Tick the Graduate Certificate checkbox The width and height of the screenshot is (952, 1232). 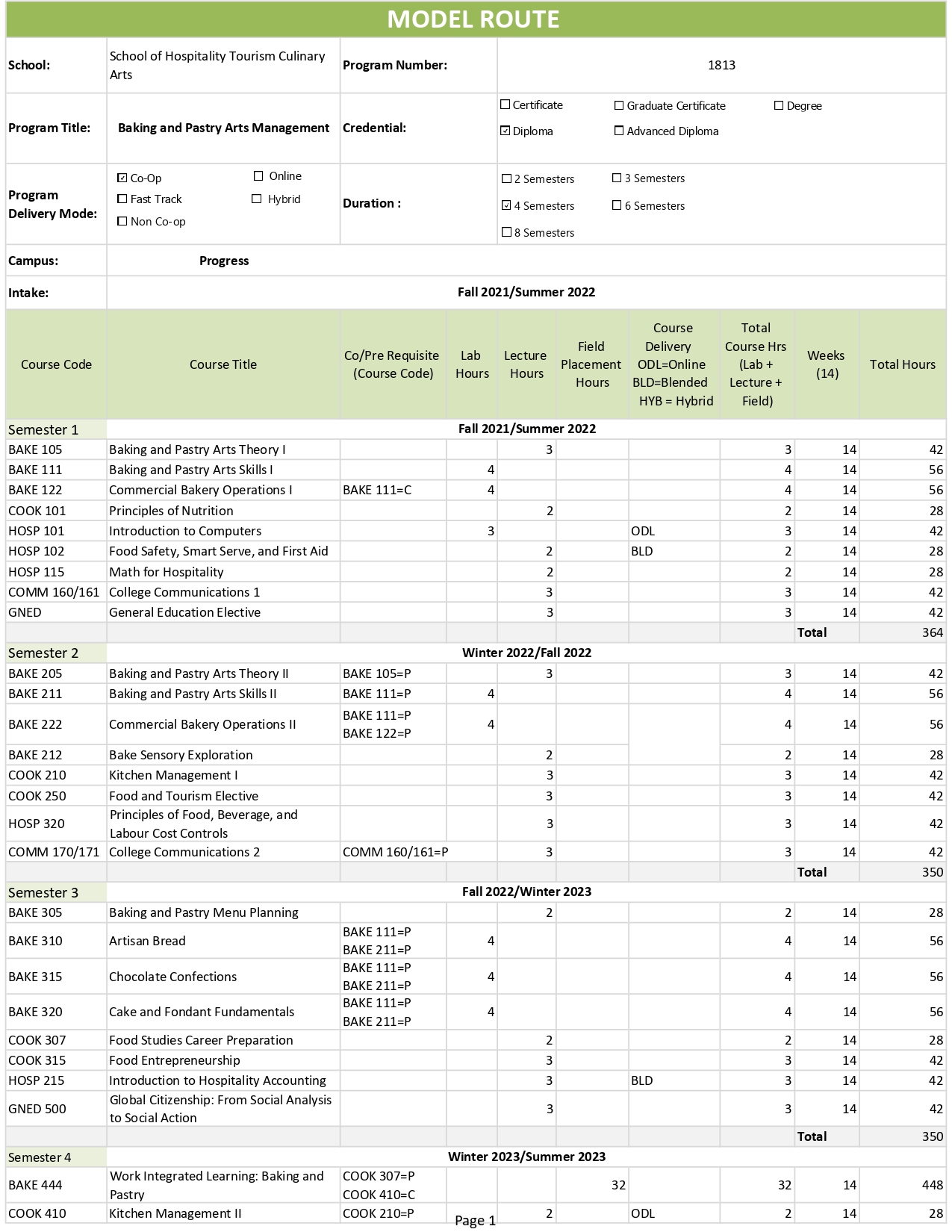[x=619, y=106]
